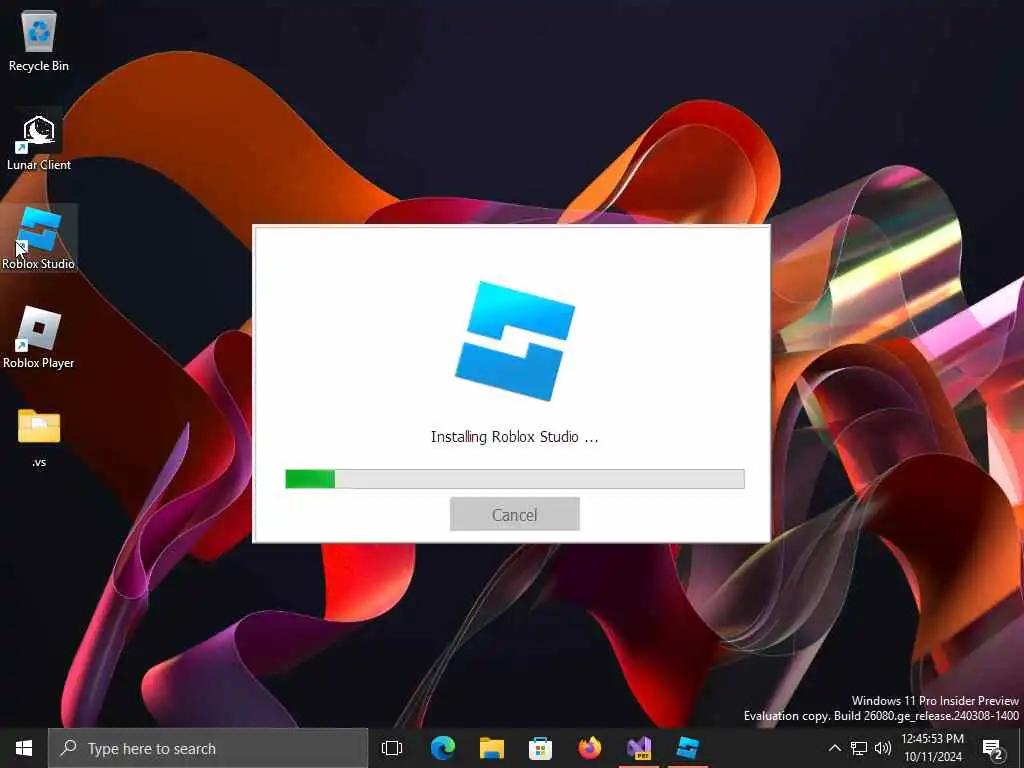This screenshot has height=768, width=1024.
Task: Select the Lunar Client desktop shortcut
Action: [39, 142]
